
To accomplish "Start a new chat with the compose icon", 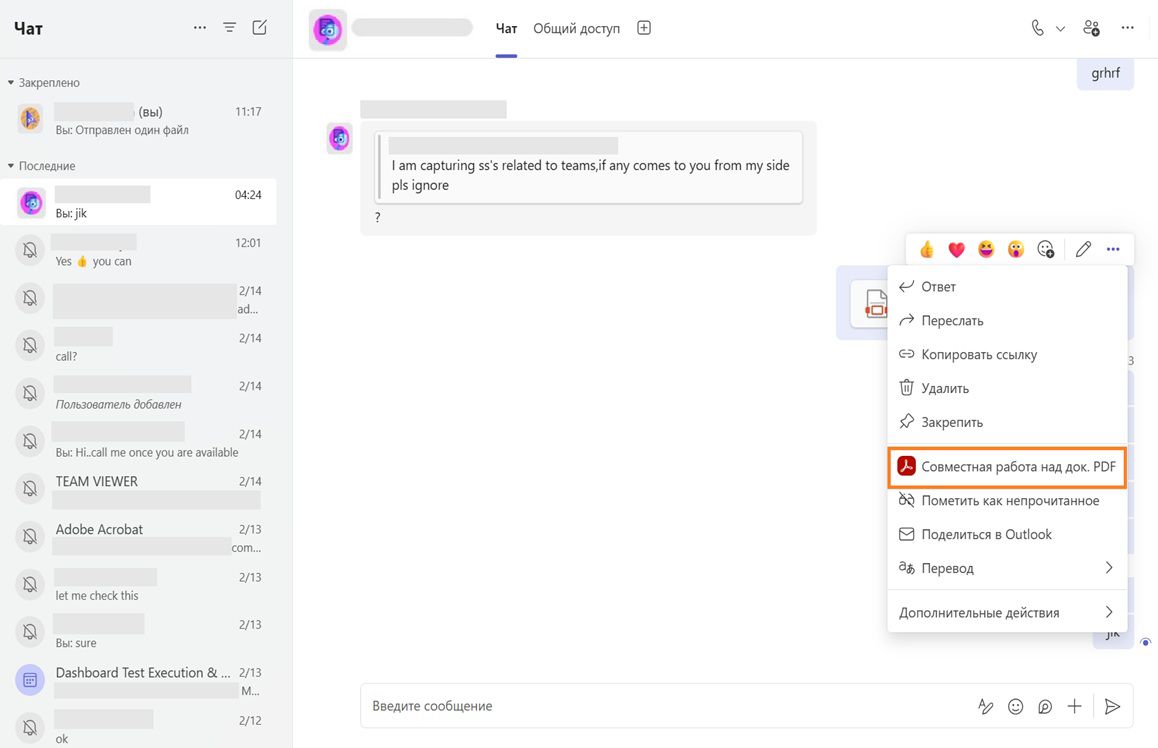I will (x=260, y=27).
